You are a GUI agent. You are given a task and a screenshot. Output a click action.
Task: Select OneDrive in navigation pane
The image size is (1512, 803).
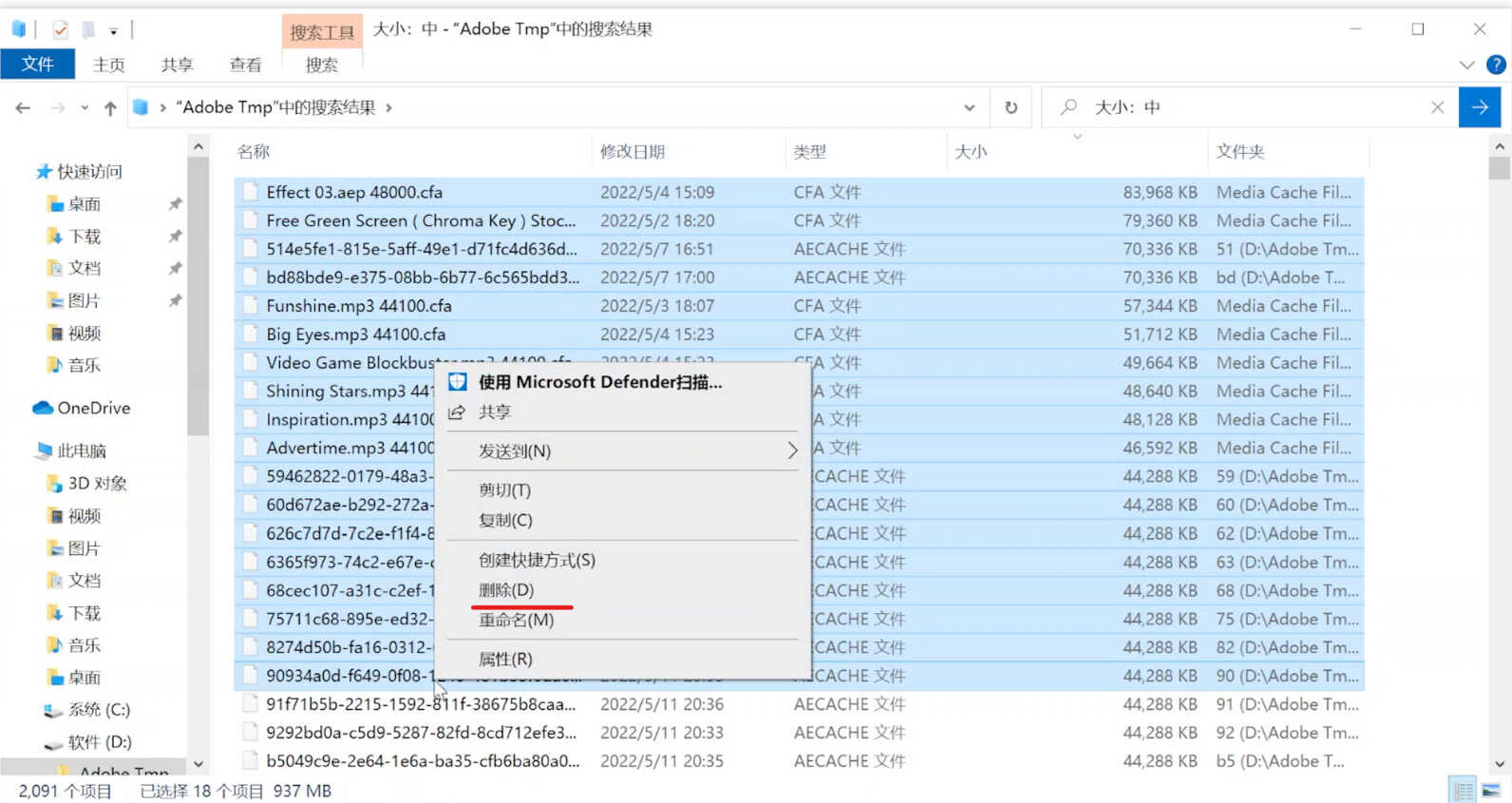[93, 408]
